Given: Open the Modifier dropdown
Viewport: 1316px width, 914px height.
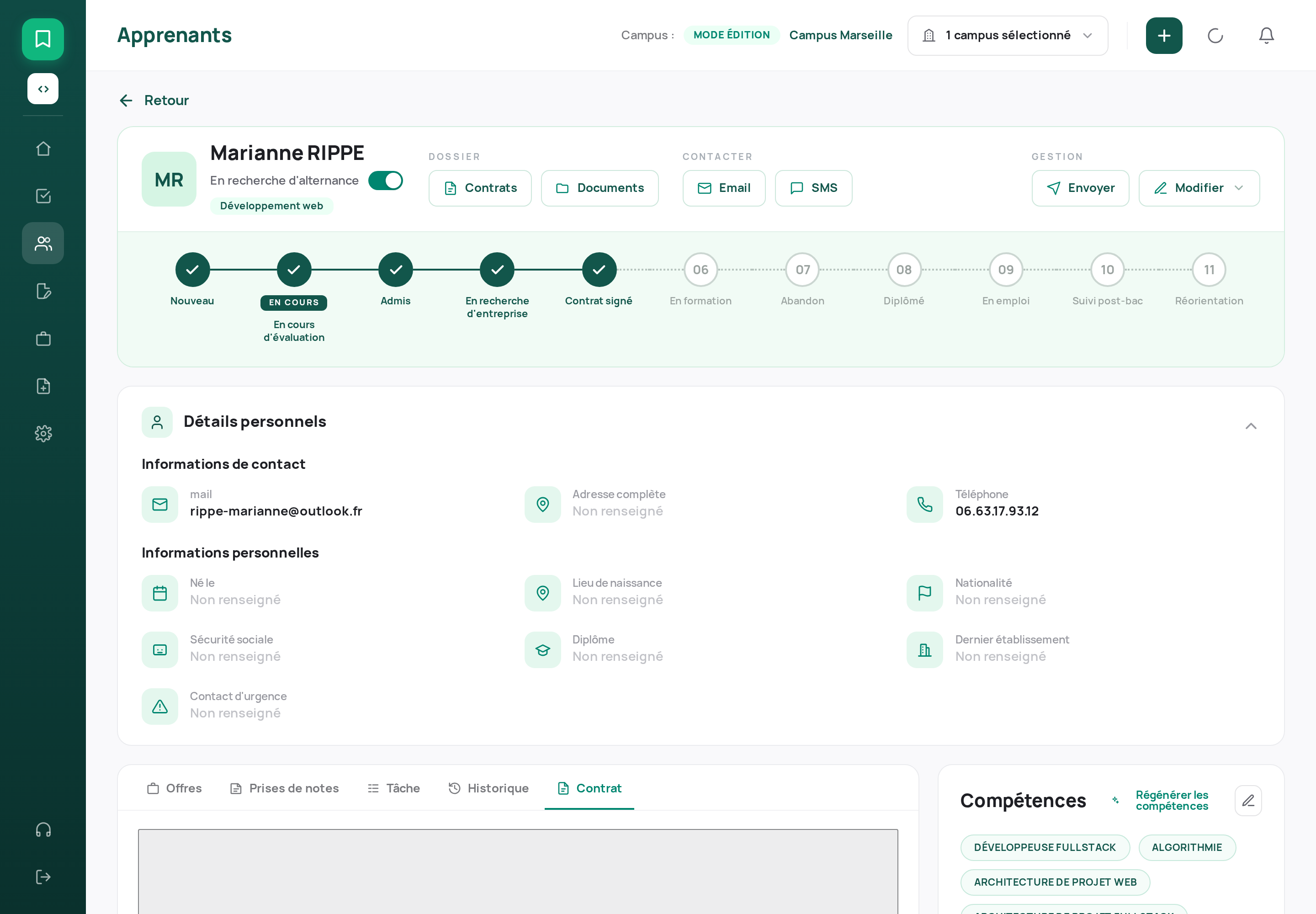Looking at the screenshot, I should [x=1199, y=188].
